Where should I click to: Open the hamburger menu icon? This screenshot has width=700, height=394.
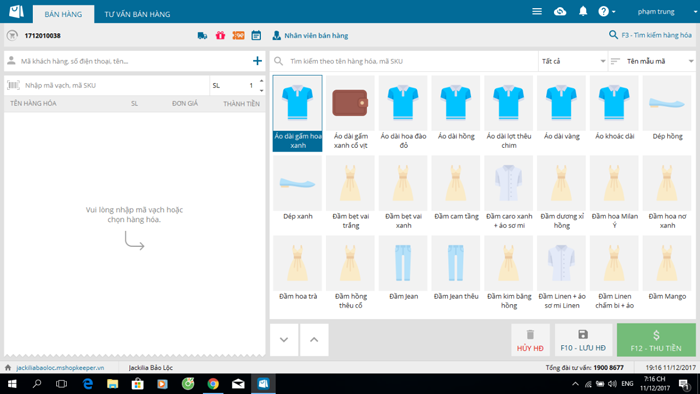pos(537,12)
